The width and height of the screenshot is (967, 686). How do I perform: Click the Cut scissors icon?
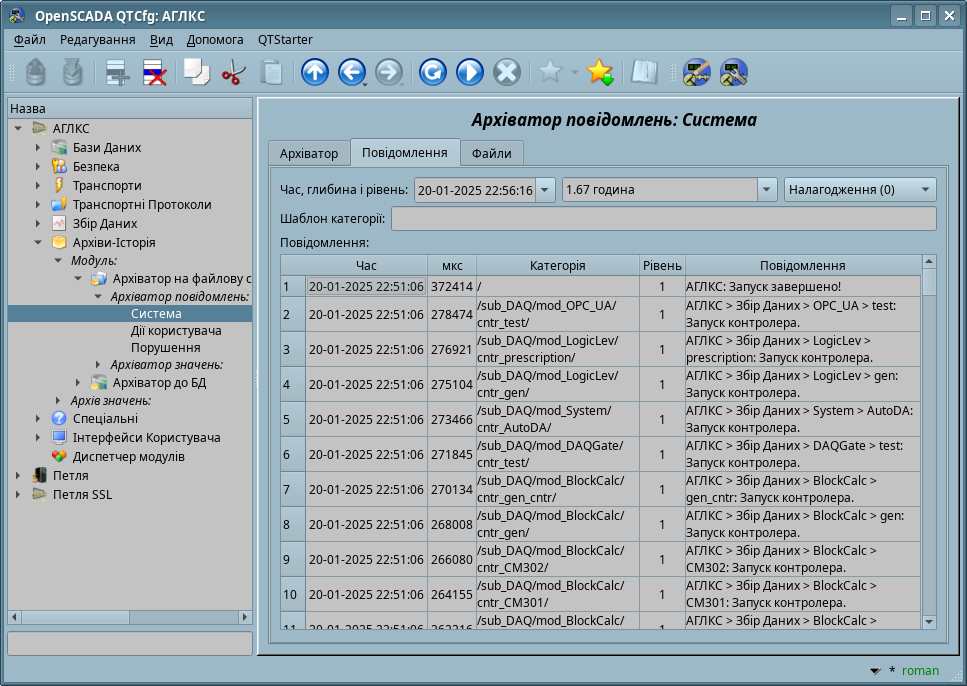tap(233, 72)
